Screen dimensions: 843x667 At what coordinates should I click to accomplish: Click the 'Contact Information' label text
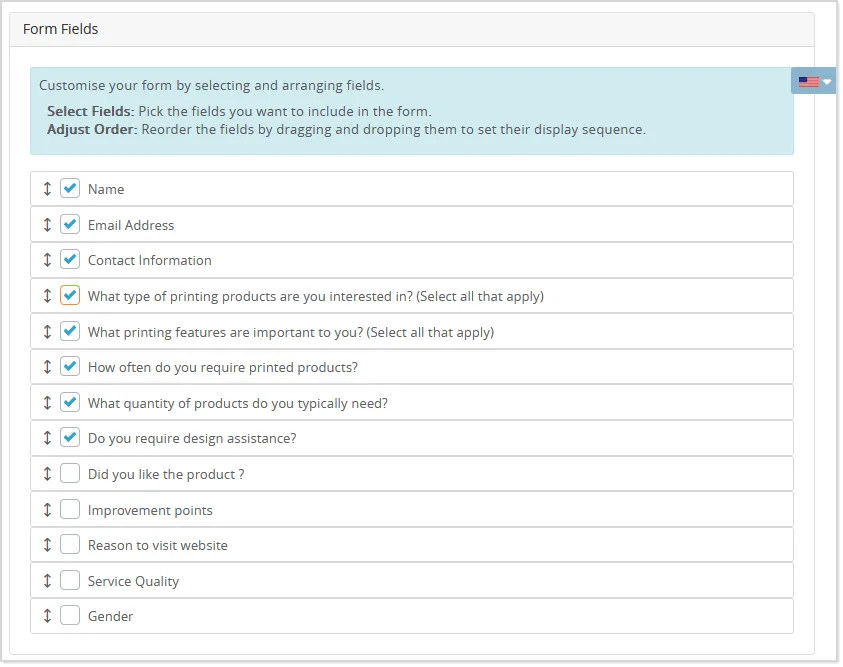(x=149, y=261)
